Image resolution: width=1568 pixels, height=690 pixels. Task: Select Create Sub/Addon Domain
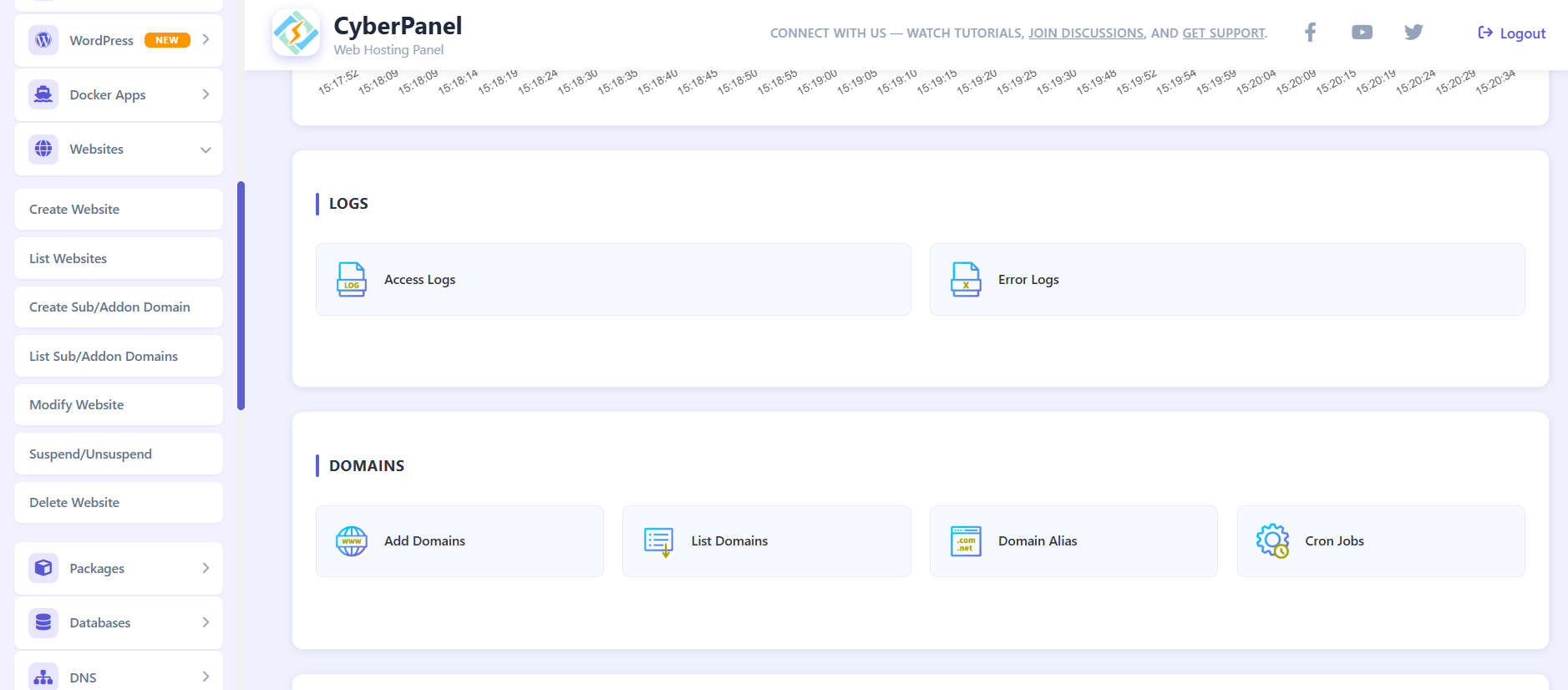click(119, 307)
